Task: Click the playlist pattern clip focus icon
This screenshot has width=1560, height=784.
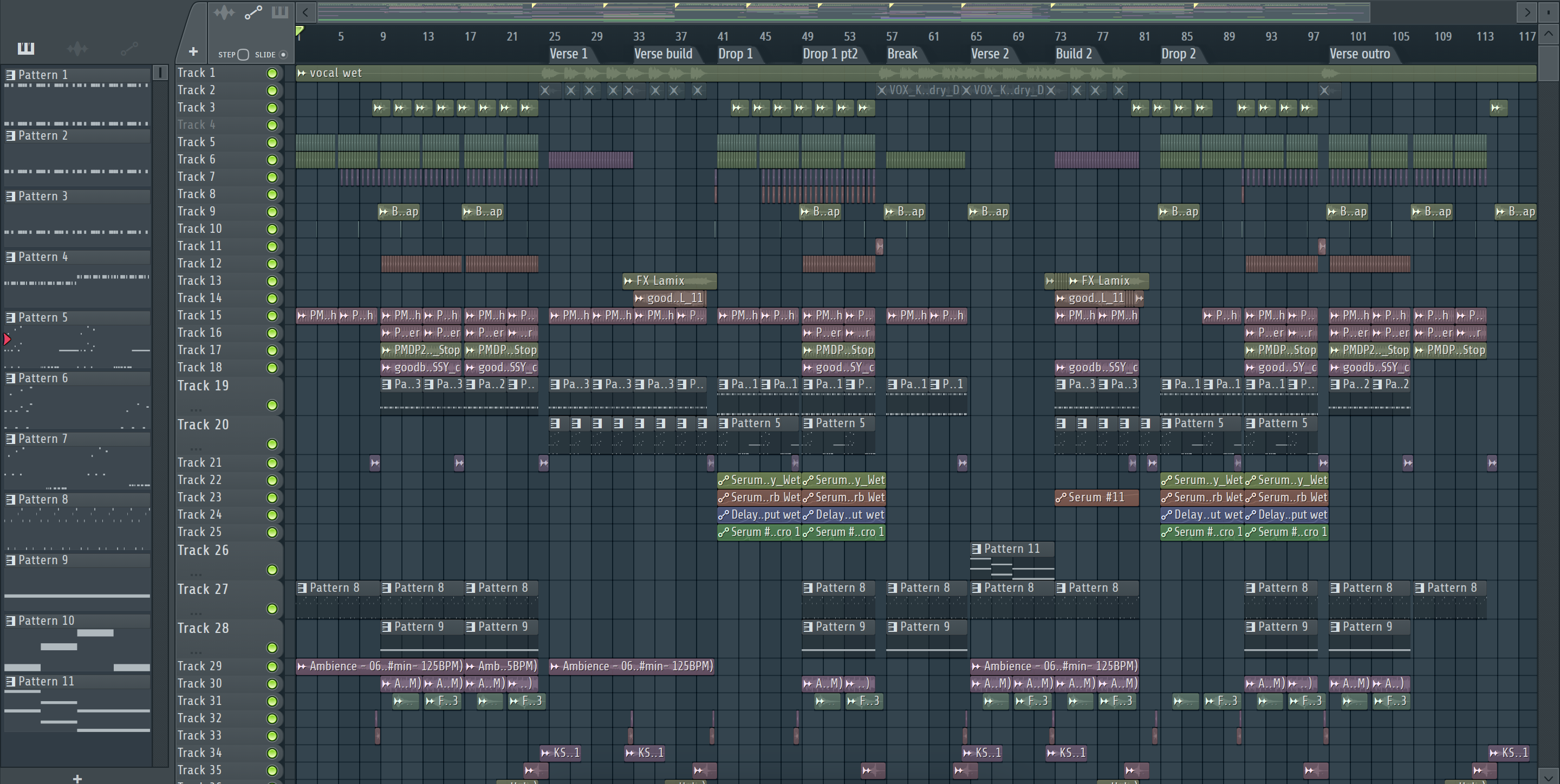Action: coord(280,12)
